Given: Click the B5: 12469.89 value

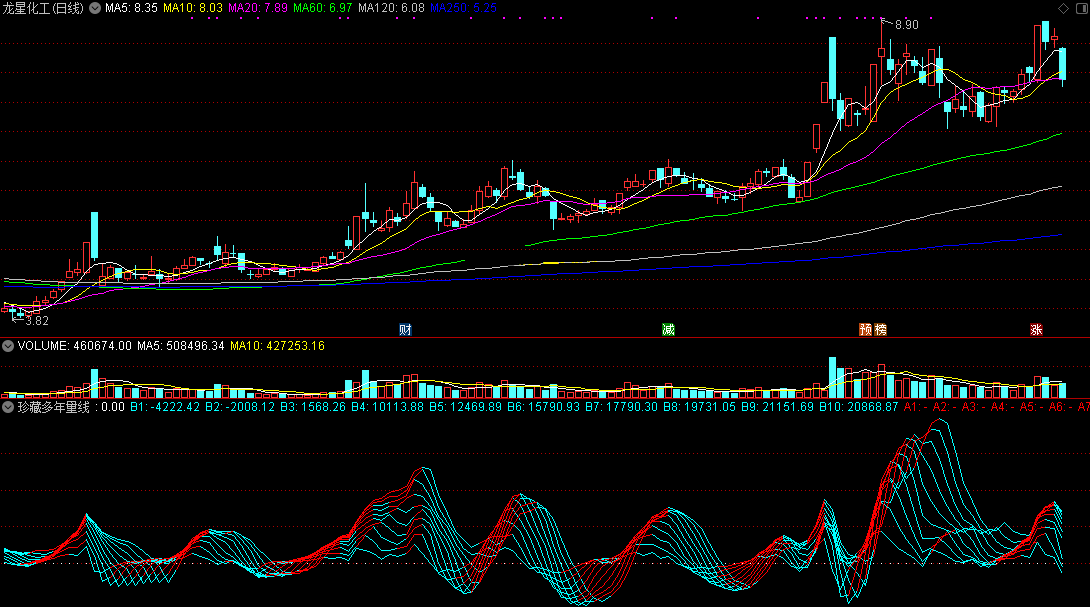Looking at the screenshot, I should (x=465, y=407).
